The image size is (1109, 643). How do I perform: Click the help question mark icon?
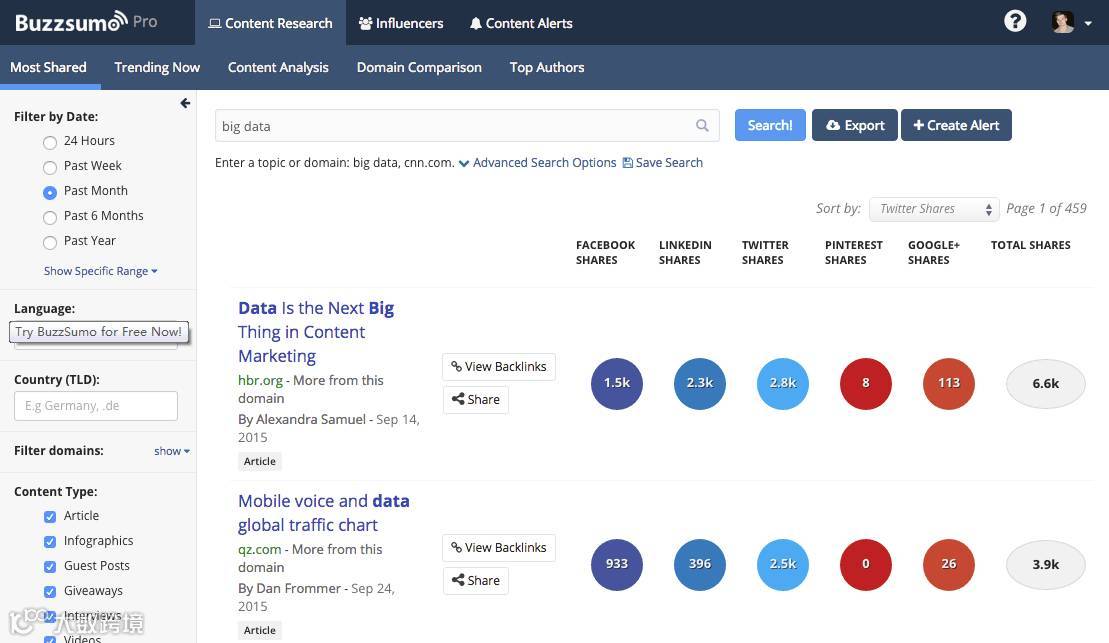point(1015,21)
